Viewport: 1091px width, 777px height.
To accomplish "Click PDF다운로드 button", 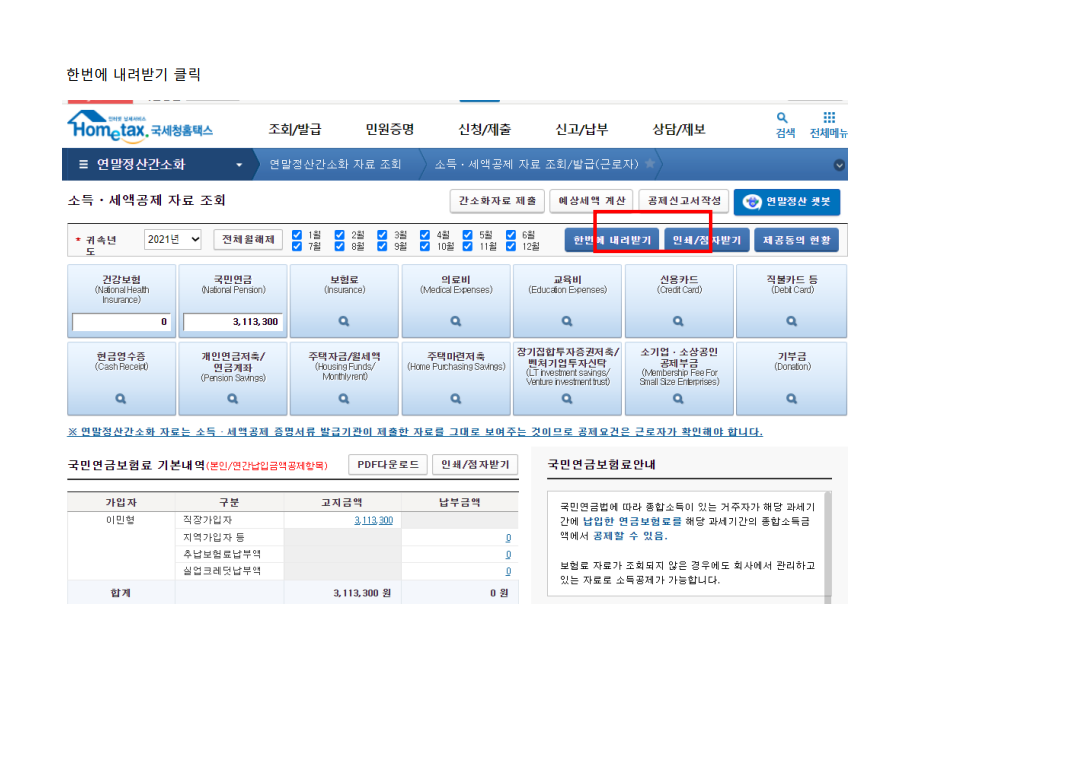I will (x=388, y=465).
